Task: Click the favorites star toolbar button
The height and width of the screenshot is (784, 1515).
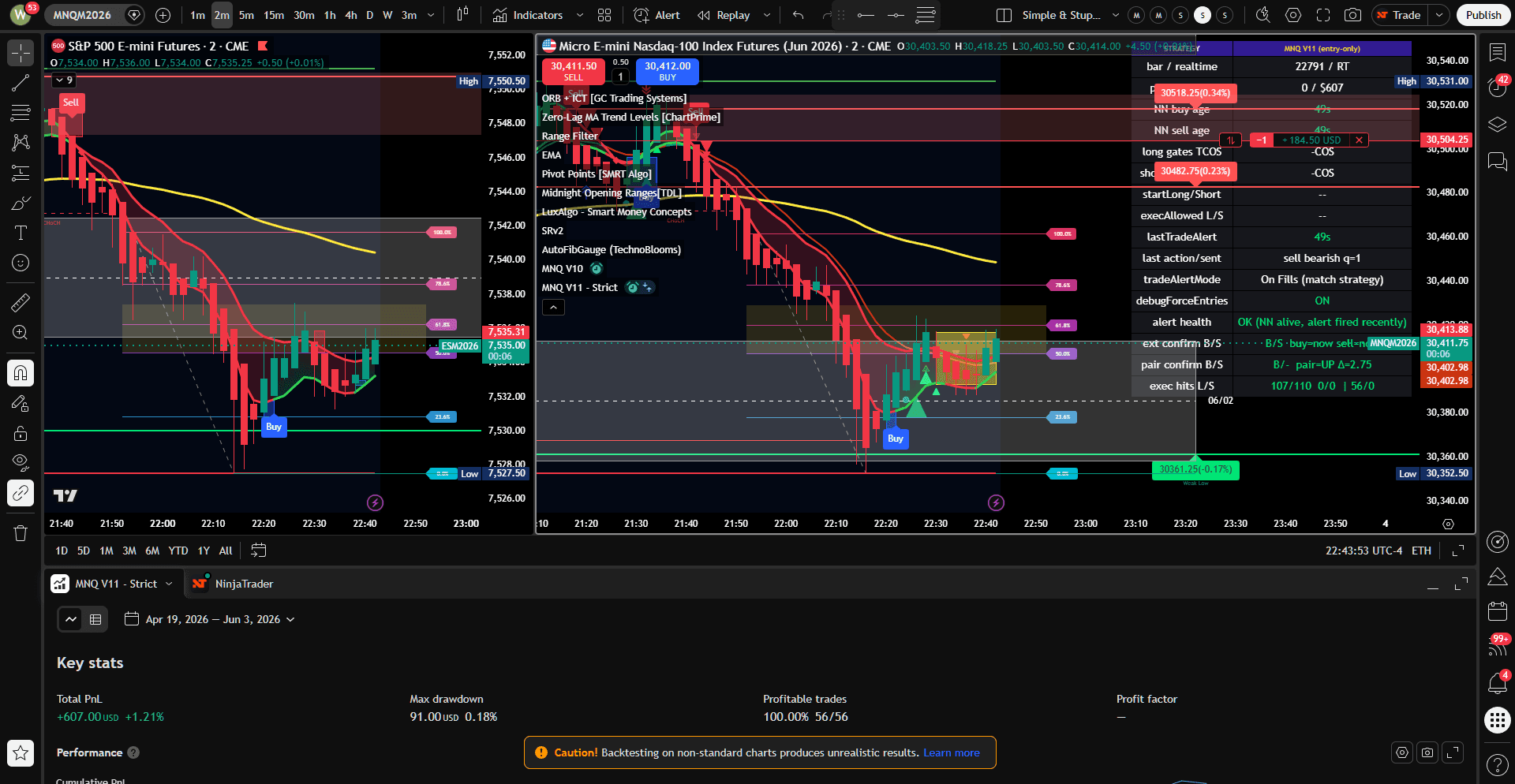Action: [x=21, y=753]
